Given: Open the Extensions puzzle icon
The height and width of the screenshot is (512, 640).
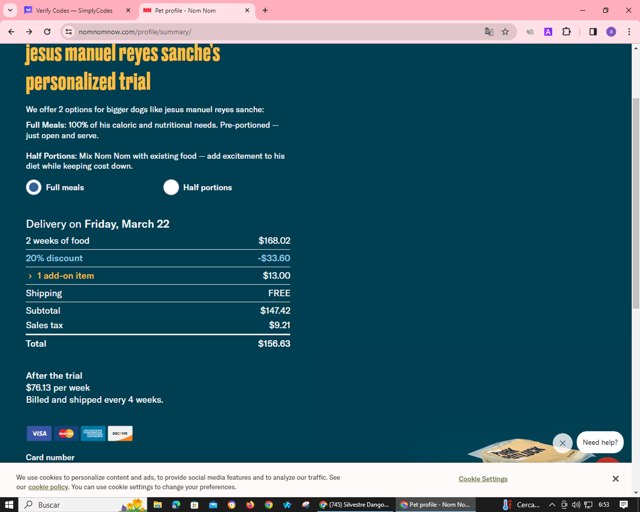Looking at the screenshot, I should point(567,31).
